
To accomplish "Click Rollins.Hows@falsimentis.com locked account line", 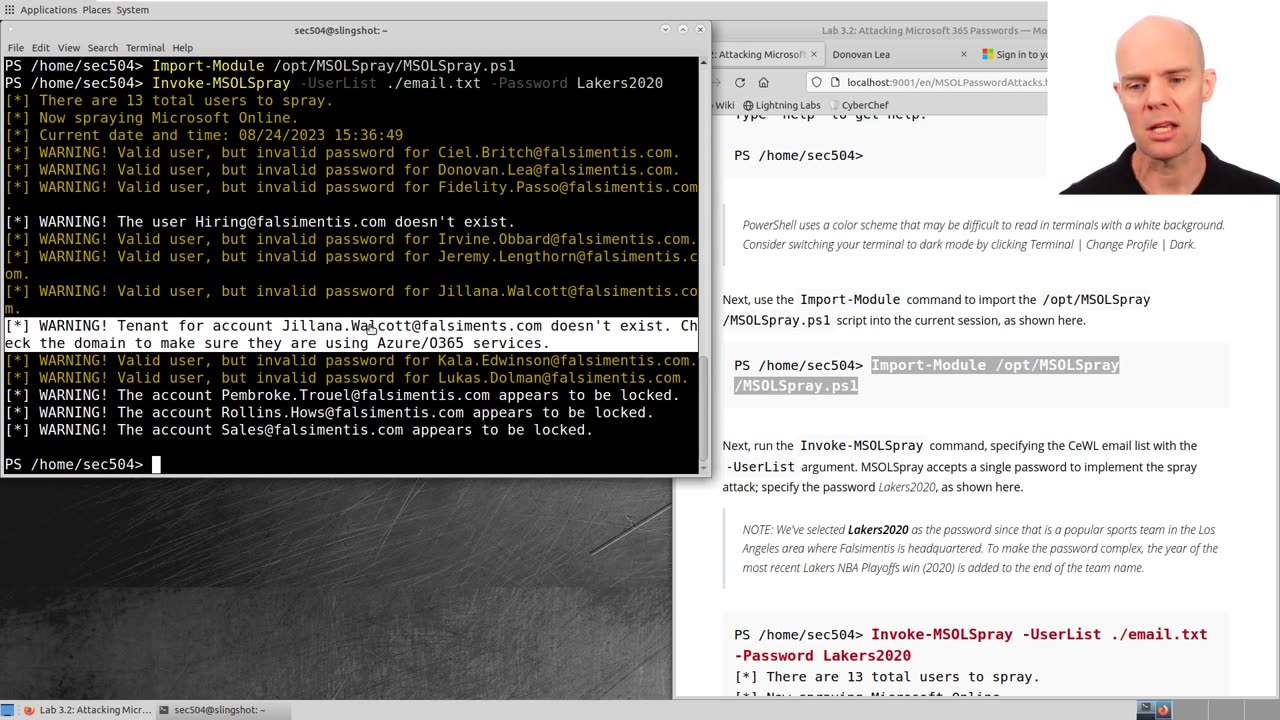I will pyautogui.click(x=329, y=412).
